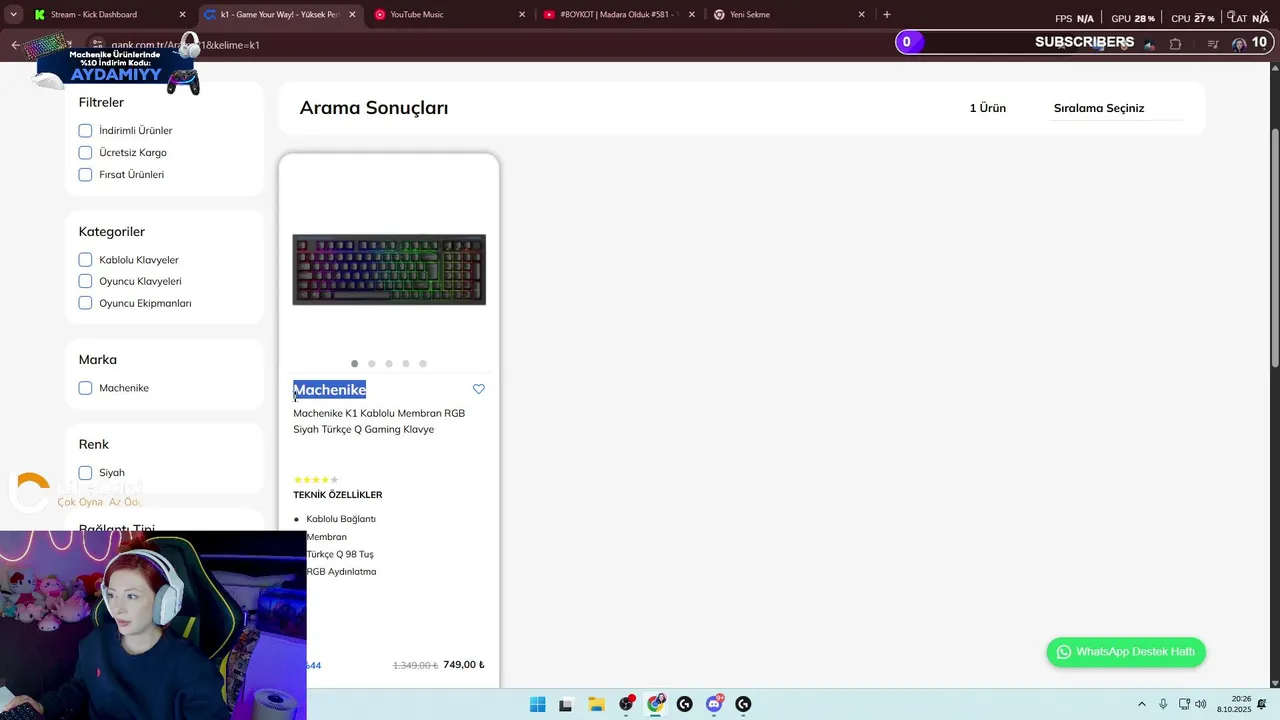The height and width of the screenshot is (720, 1280).
Task: Open the taskbar clock and date
Action: pyautogui.click(x=1234, y=704)
